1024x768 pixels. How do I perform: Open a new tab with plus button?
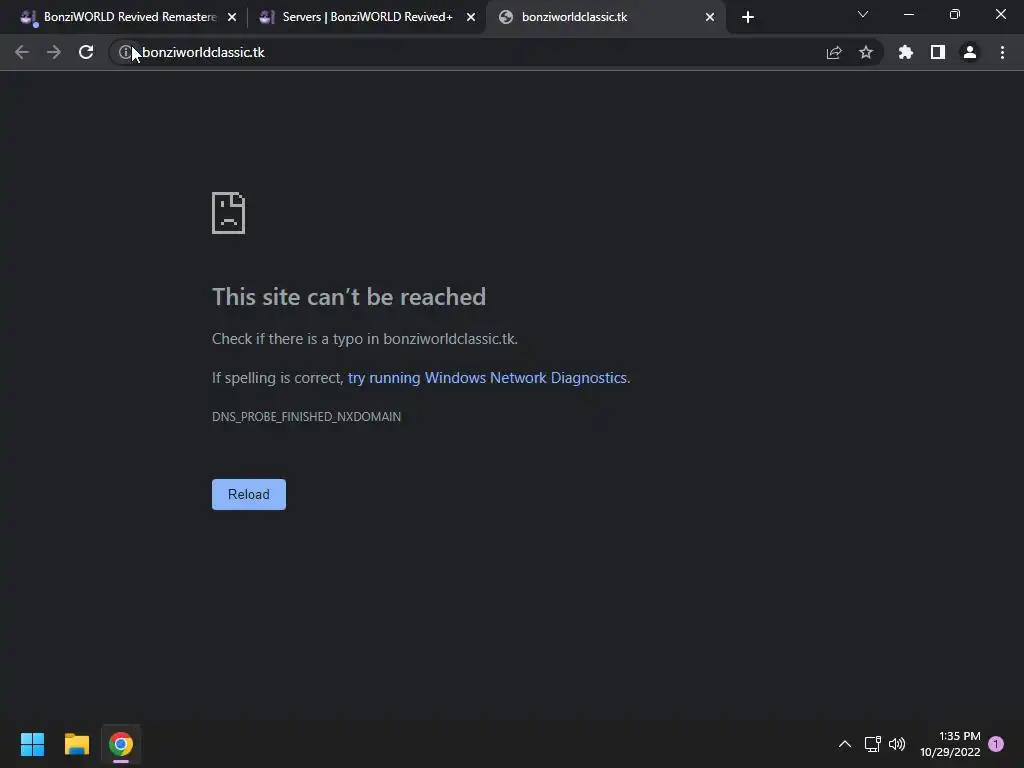pyautogui.click(x=748, y=17)
